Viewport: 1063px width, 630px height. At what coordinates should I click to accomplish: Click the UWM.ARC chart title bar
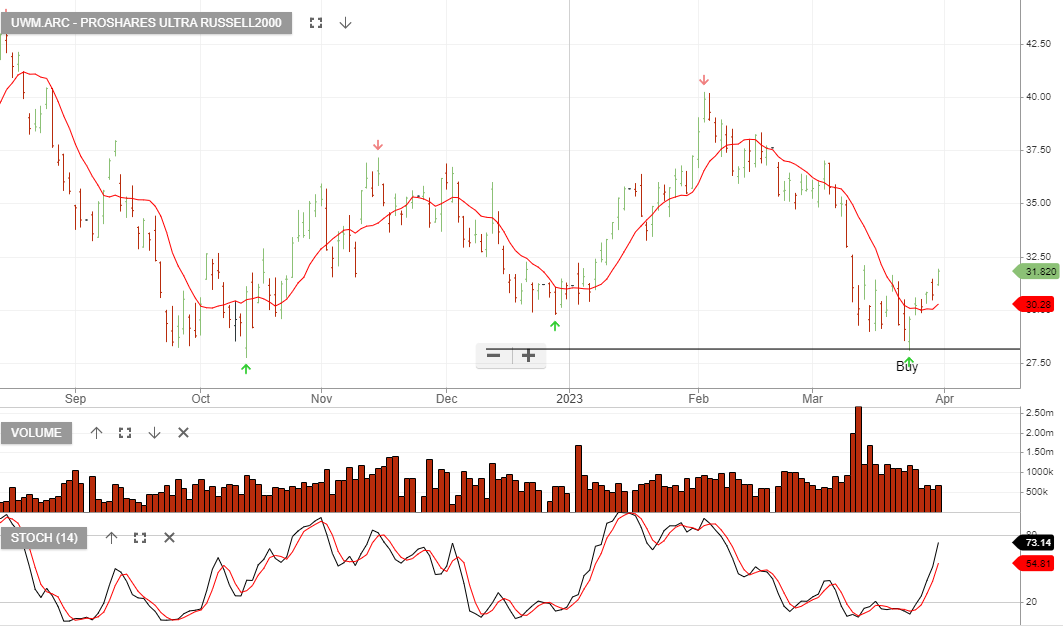click(148, 22)
